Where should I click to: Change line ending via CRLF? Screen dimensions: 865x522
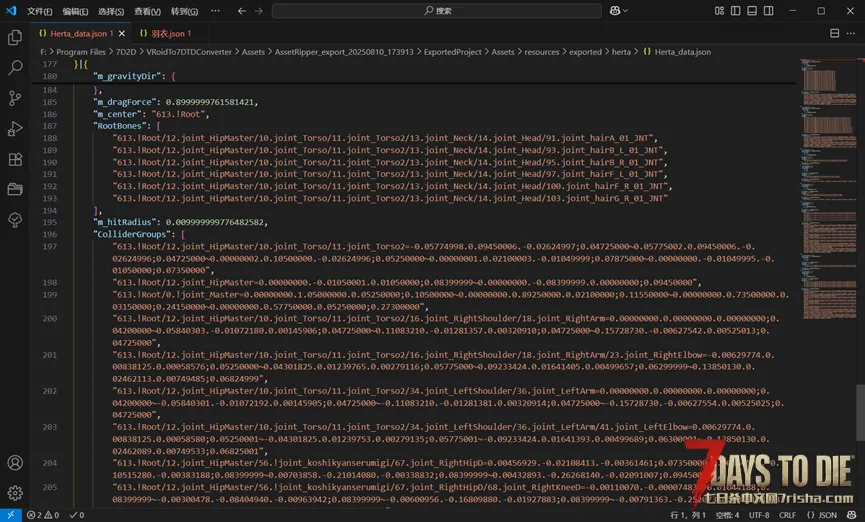(787, 515)
